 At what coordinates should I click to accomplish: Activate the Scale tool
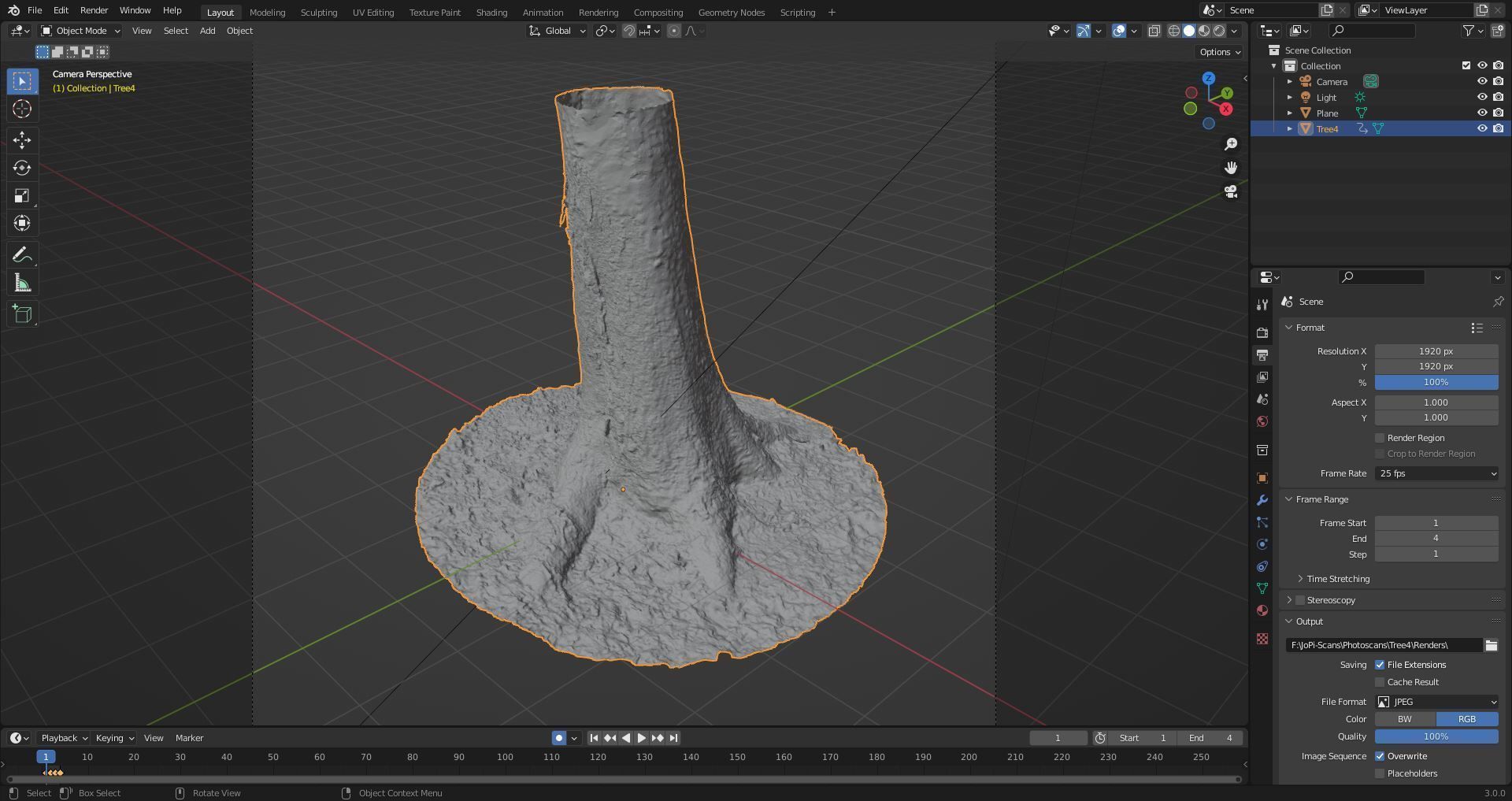[22, 195]
